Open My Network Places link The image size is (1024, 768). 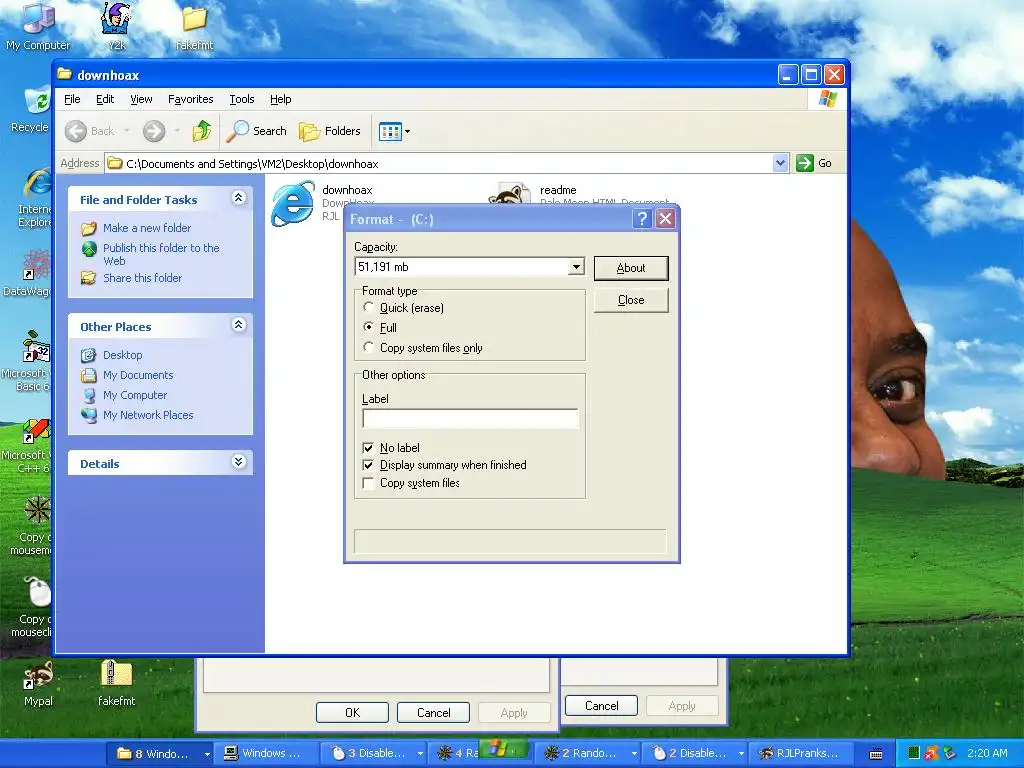click(148, 415)
